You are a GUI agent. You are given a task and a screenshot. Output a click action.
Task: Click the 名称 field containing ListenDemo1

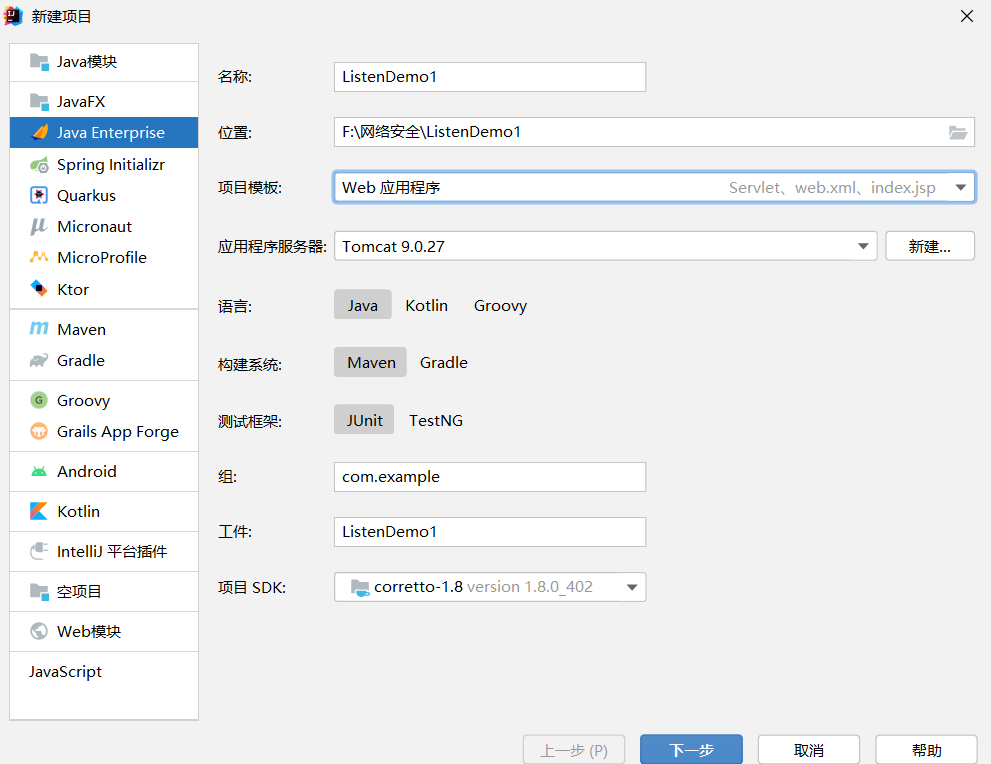490,76
